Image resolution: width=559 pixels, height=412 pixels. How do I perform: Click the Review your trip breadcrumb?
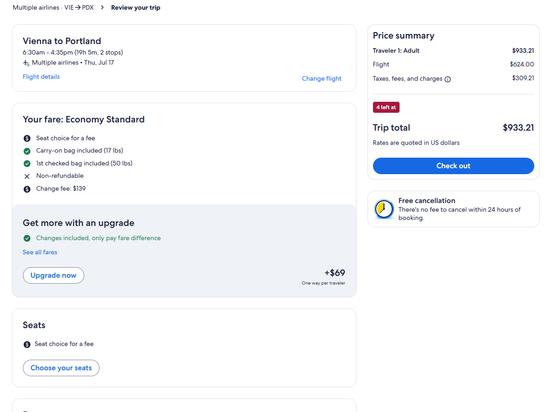(x=135, y=7)
